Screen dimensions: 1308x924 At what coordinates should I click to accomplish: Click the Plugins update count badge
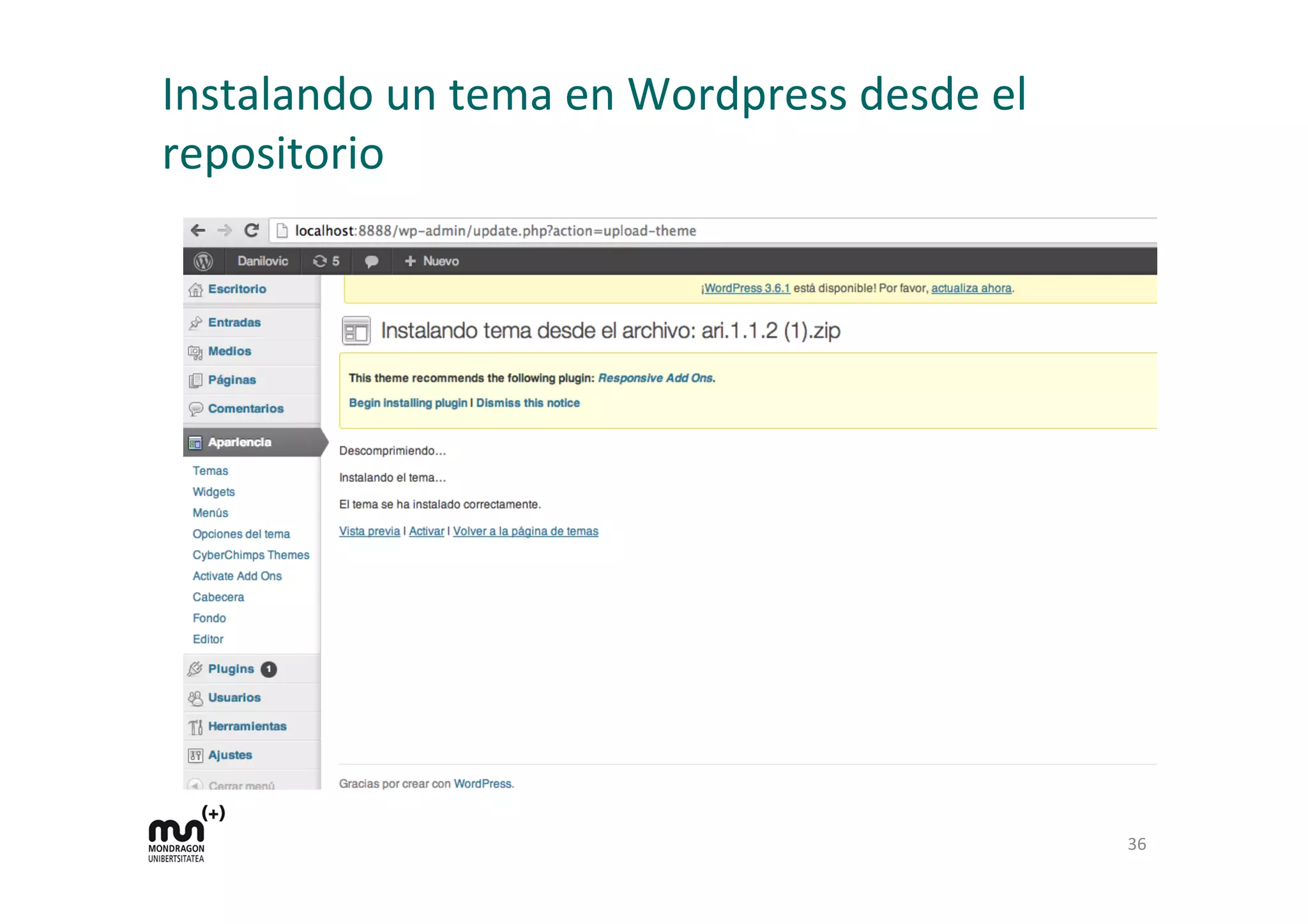pos(269,669)
